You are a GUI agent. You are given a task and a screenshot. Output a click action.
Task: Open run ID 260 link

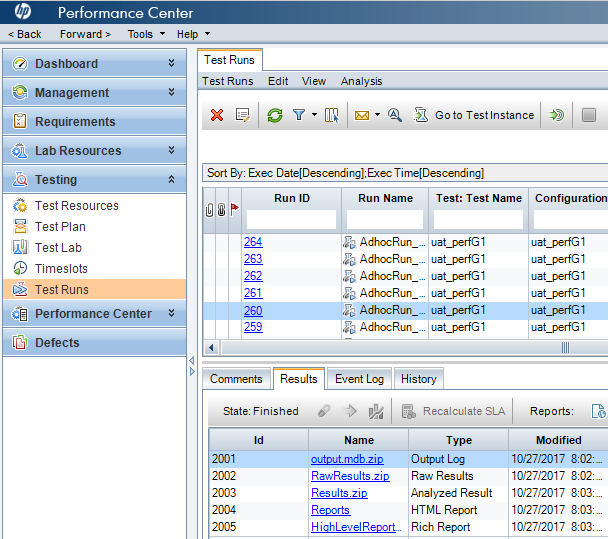253,311
